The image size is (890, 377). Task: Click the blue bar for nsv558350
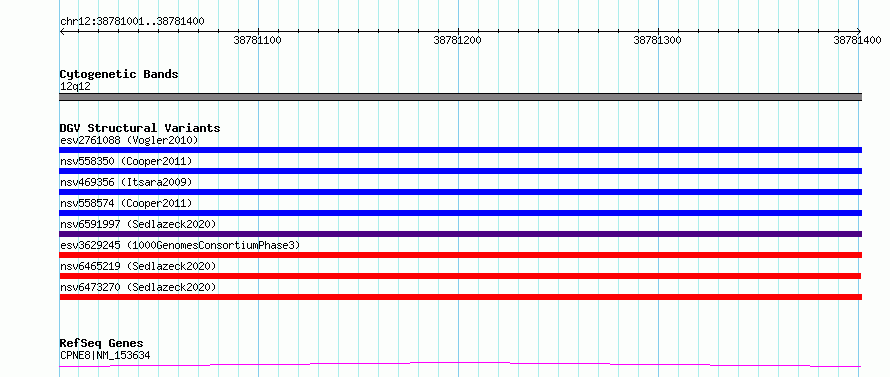point(461,171)
